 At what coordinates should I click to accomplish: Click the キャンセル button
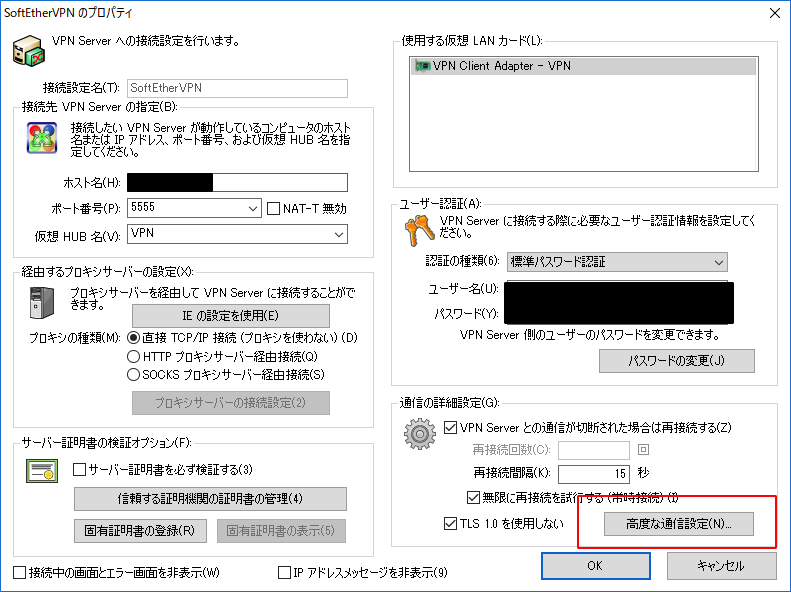[721, 566]
